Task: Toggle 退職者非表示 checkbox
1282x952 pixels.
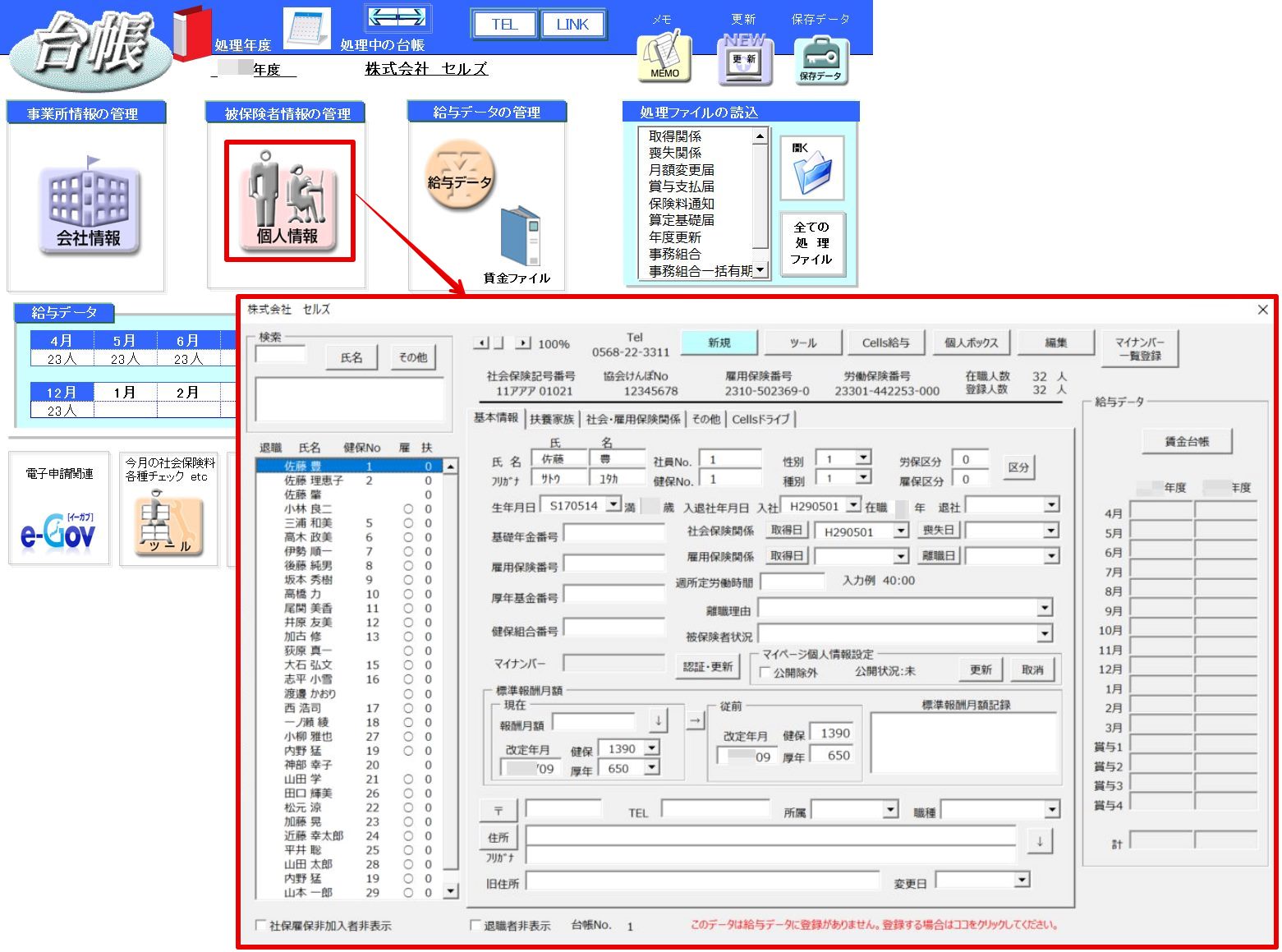Action: pos(475,925)
